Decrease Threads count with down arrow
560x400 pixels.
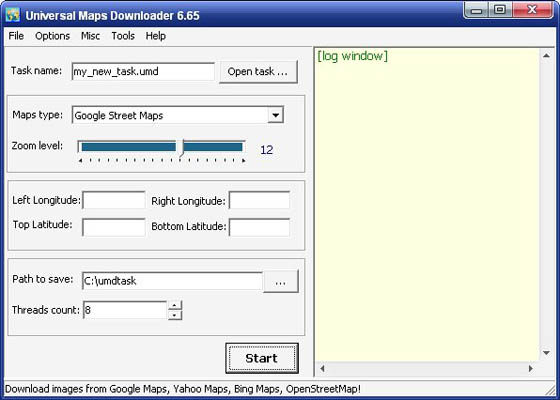pos(175,315)
